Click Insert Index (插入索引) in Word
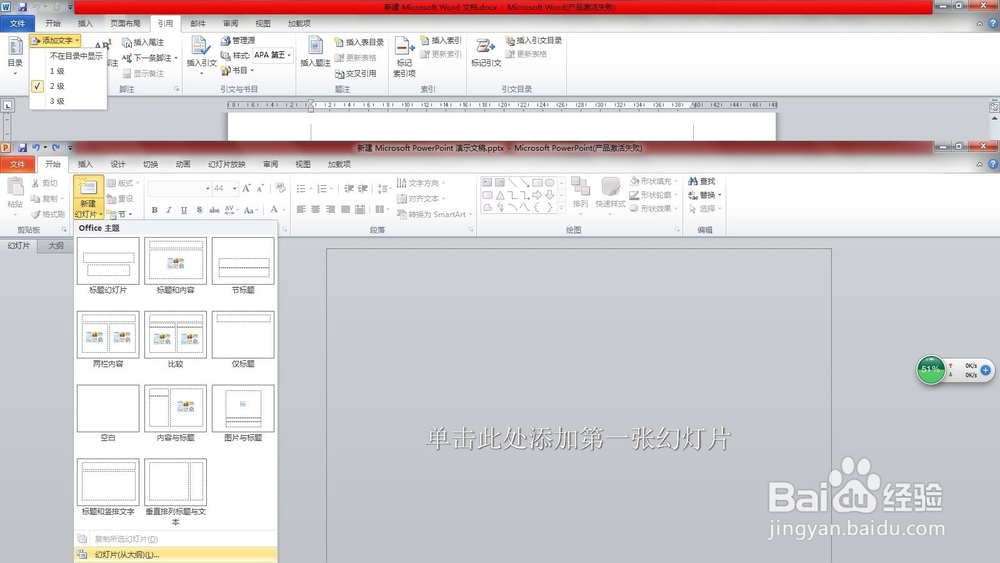This screenshot has height=563, width=1000. pos(441,40)
